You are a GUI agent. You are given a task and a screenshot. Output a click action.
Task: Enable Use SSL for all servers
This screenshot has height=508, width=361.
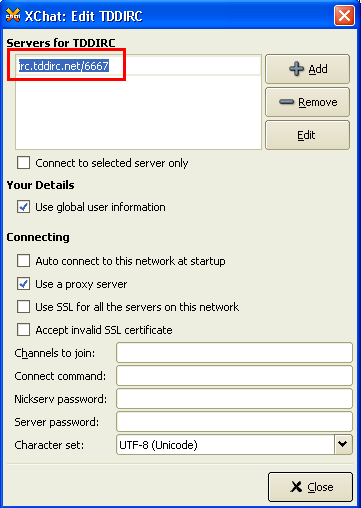(24, 307)
